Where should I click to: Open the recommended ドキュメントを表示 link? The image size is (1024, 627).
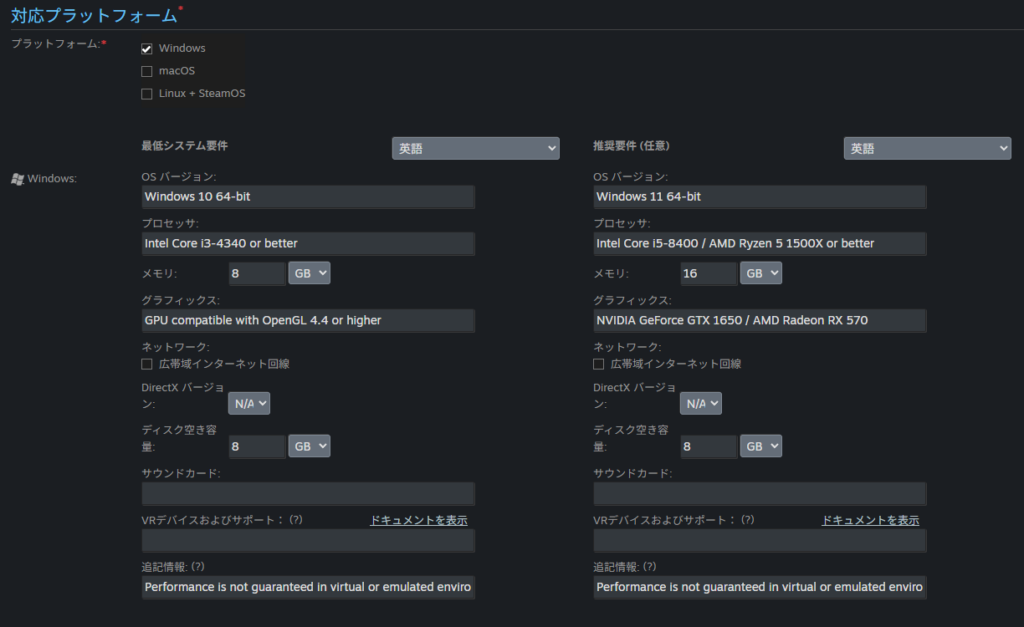click(x=870, y=521)
